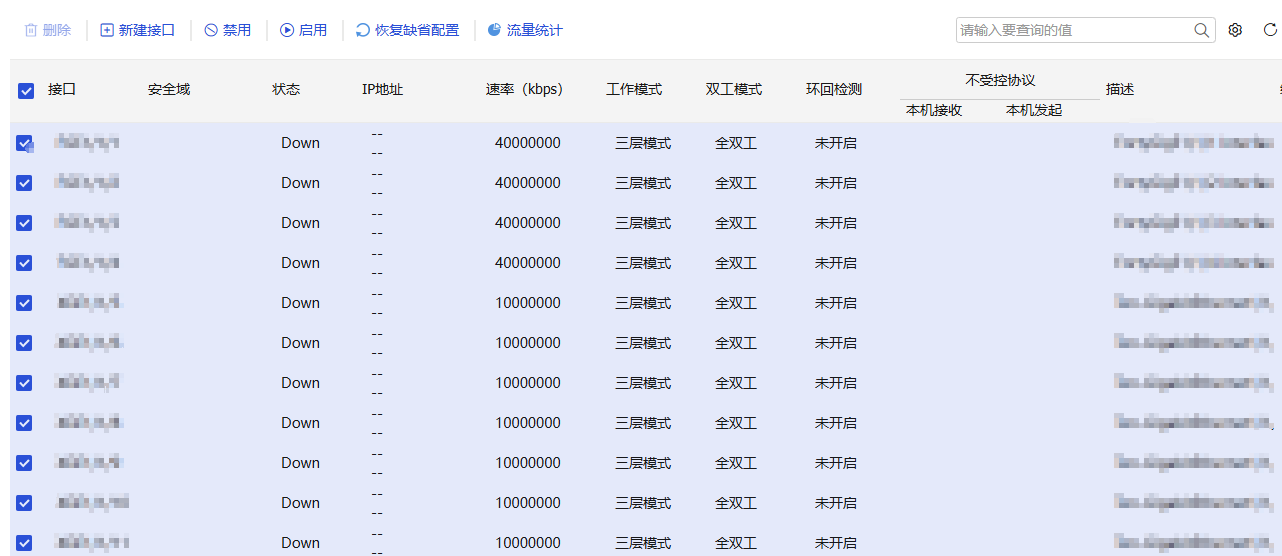Screen dimensions: 1282x556
Task: Uncheck the first interface row checkbox
Action: click(24, 143)
